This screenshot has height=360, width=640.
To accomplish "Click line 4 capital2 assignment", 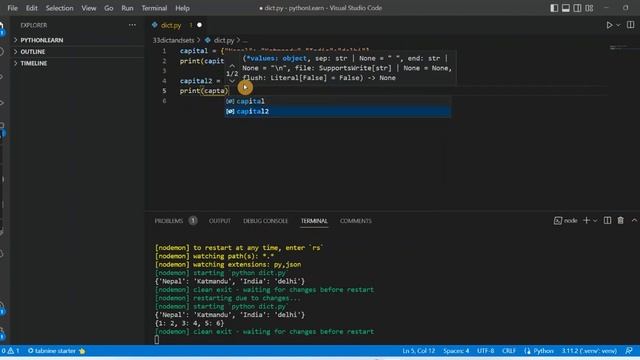I will [x=200, y=81].
